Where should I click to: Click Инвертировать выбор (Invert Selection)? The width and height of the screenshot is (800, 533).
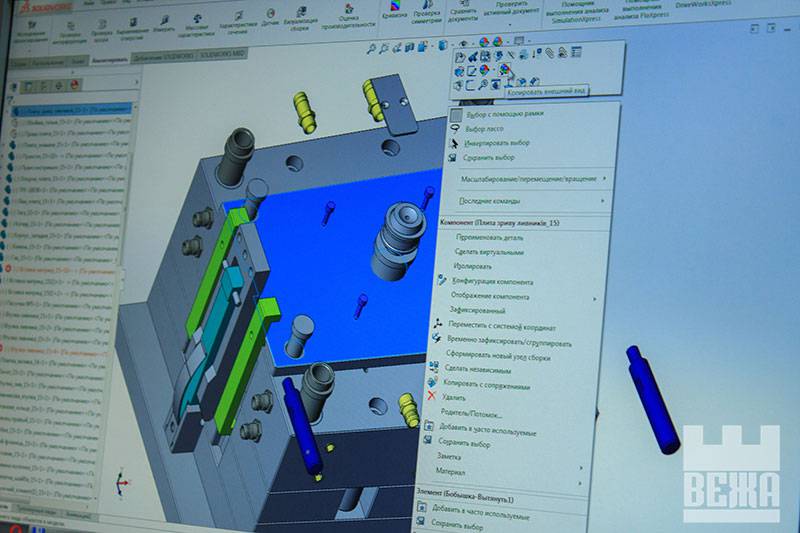click(497, 143)
